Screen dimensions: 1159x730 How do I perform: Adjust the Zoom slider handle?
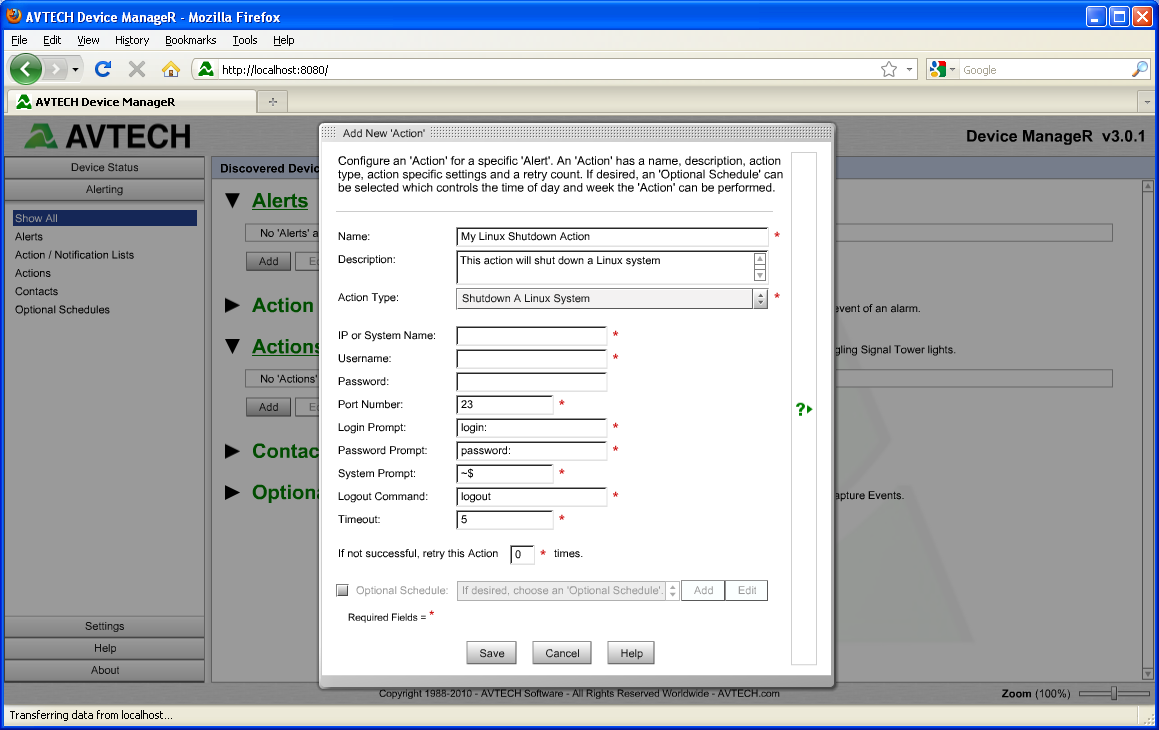click(1113, 693)
